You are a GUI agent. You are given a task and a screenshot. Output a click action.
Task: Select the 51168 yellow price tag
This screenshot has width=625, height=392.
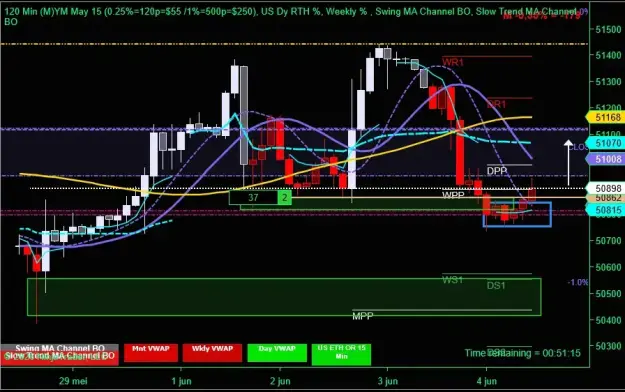(606, 117)
